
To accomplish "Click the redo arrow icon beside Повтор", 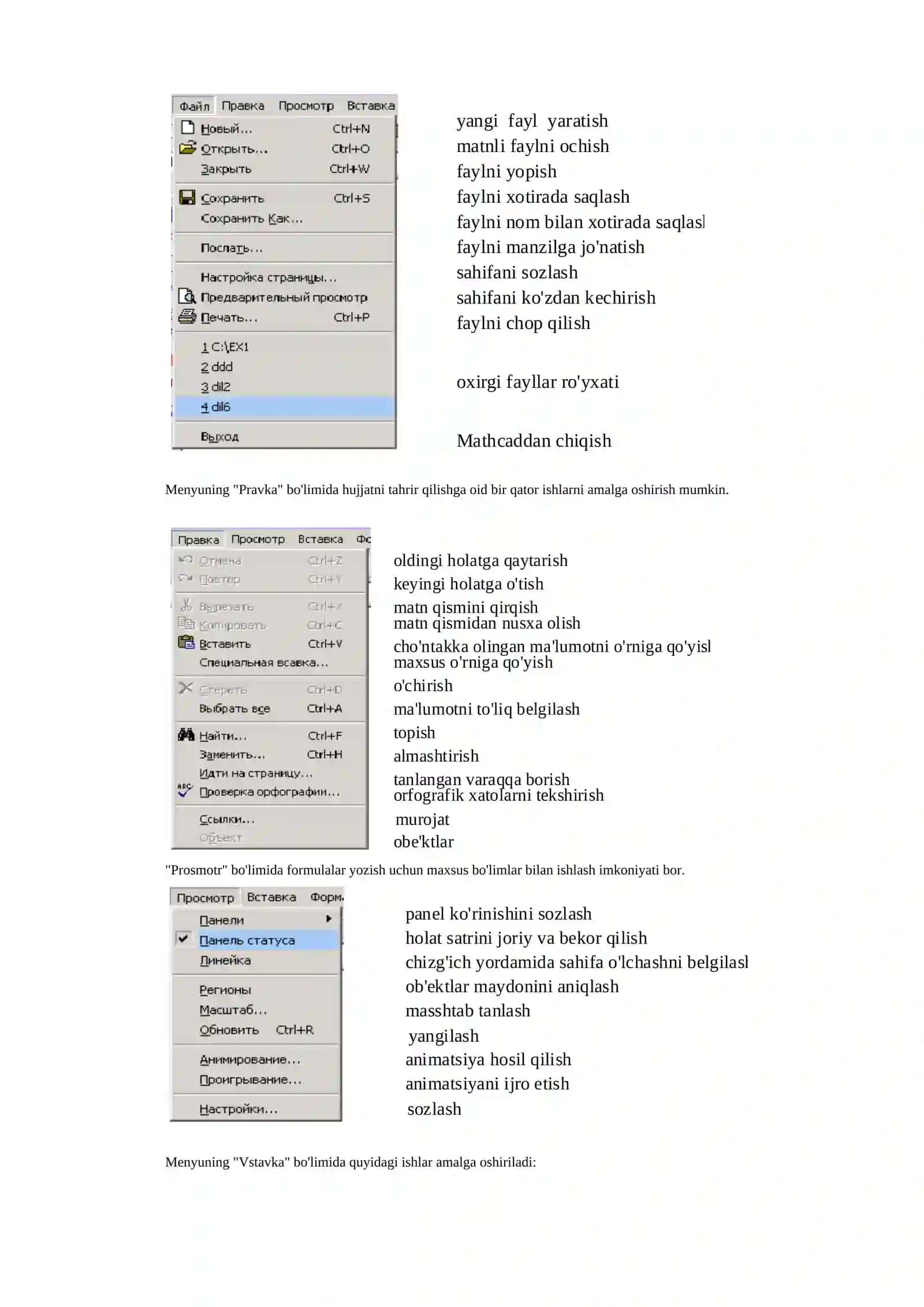I will click(186, 578).
